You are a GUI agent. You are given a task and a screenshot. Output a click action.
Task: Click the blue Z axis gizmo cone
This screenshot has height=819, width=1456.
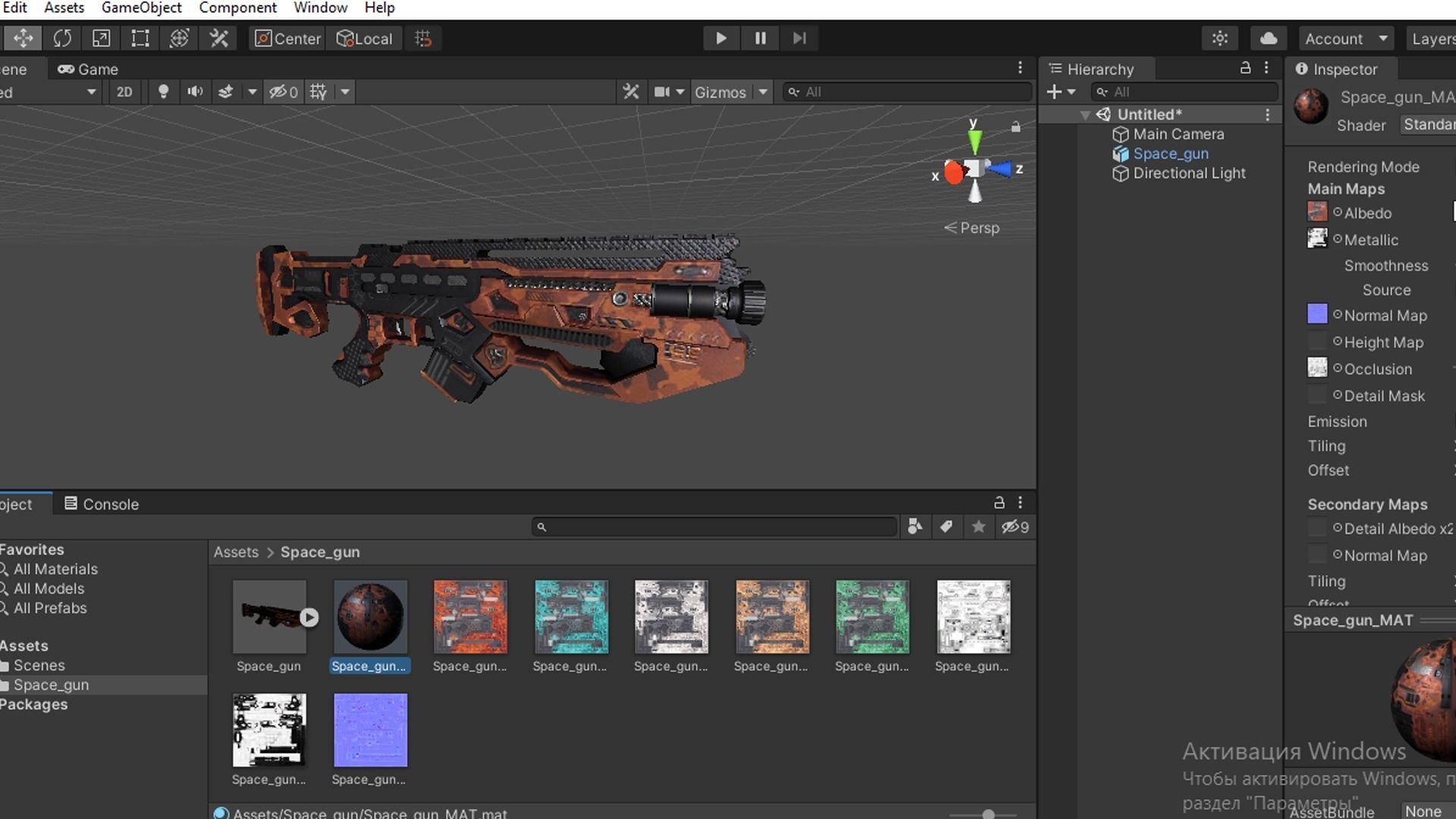999,169
